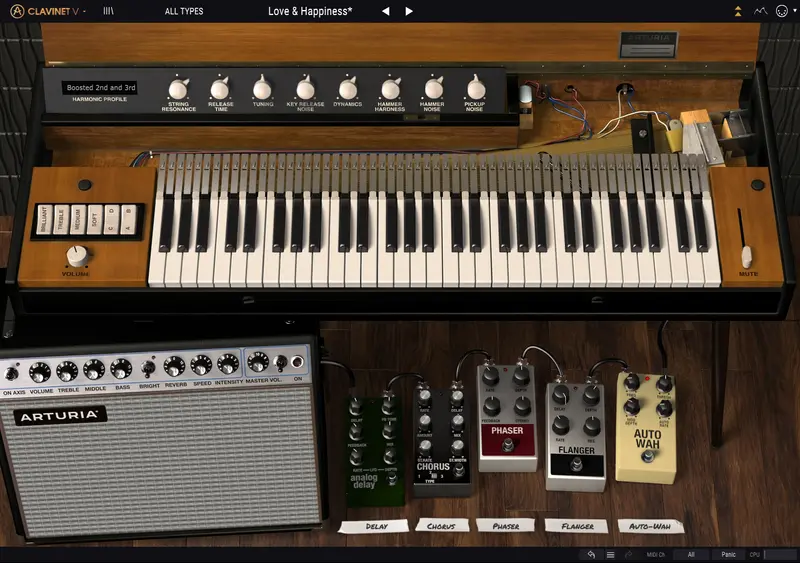Open the ALL TYPES preset filter
Screen dimensions: 800x563
(185, 11)
